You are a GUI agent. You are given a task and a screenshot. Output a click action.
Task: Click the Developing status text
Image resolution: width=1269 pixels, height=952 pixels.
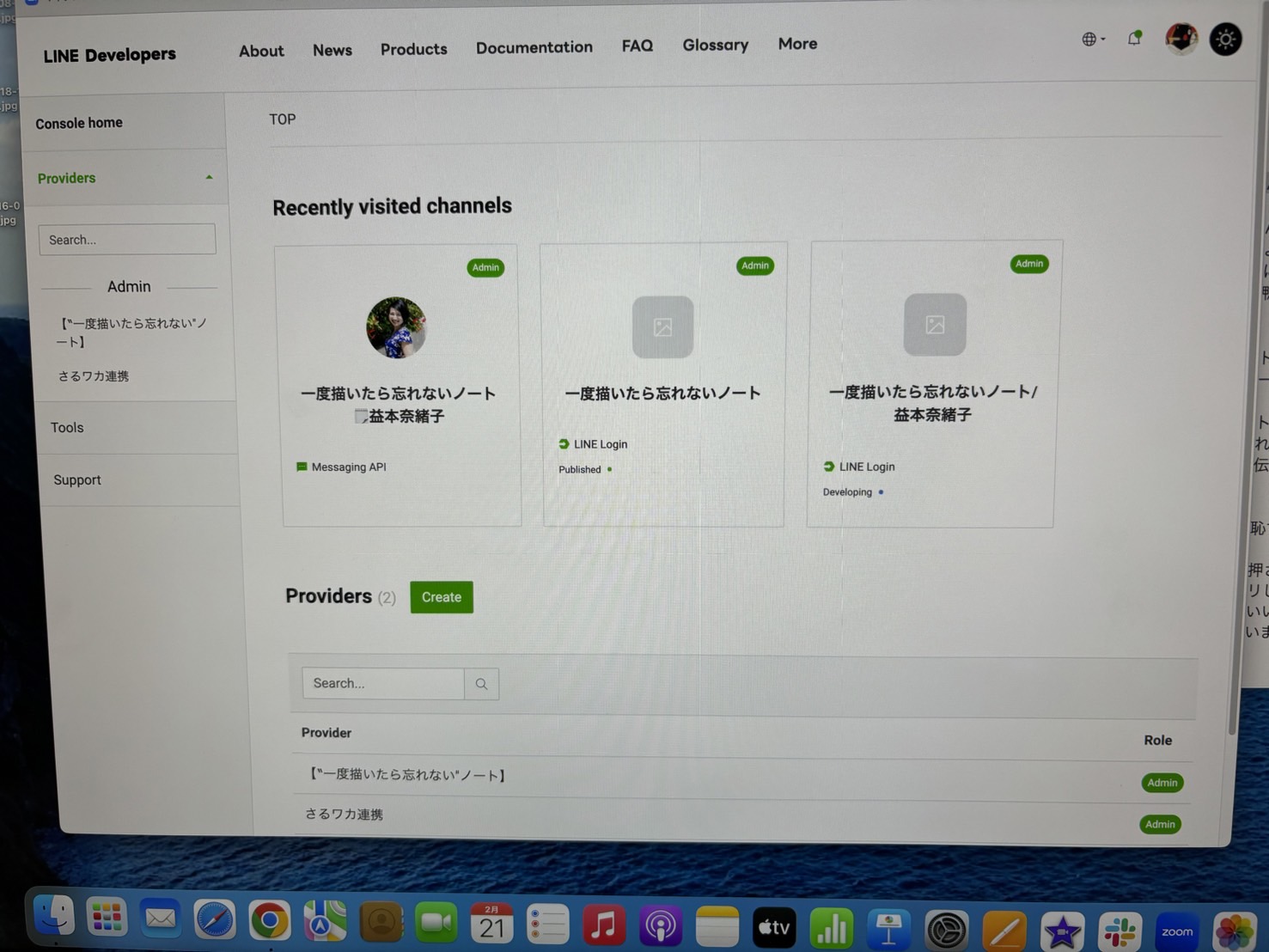847,492
